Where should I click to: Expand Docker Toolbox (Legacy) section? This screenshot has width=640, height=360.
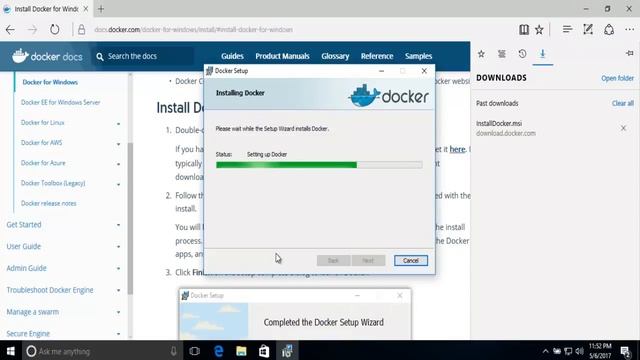pos(118,184)
